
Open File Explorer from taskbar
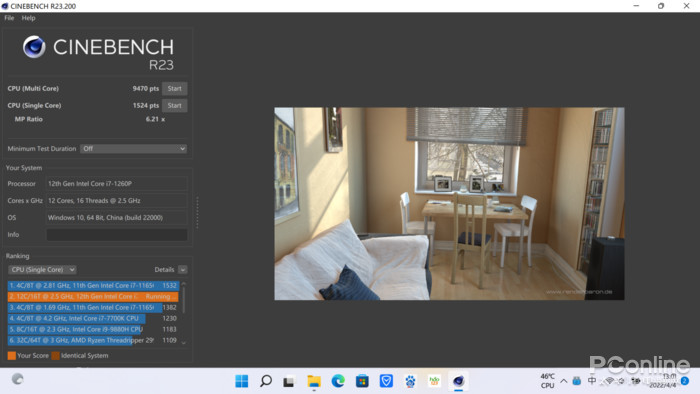314,381
